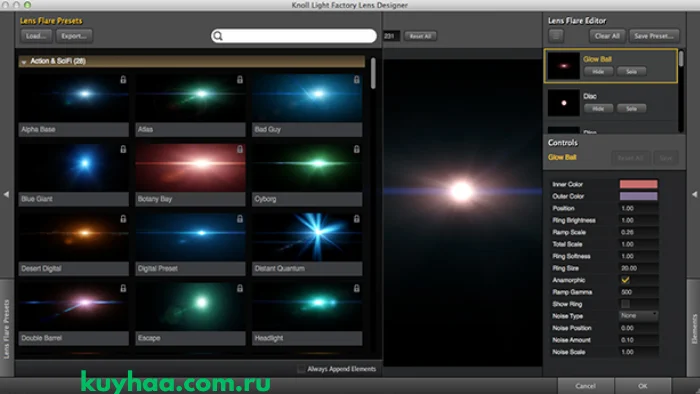Screen dimensions: 700x394
Task: Click the lock icon on Distant Quantum preset
Action: coord(356,219)
